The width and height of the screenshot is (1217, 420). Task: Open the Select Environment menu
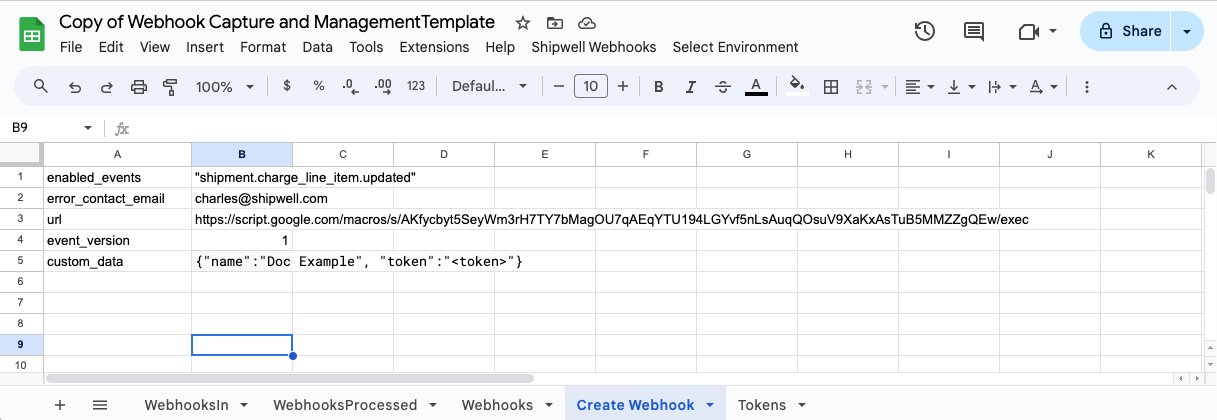tap(735, 47)
